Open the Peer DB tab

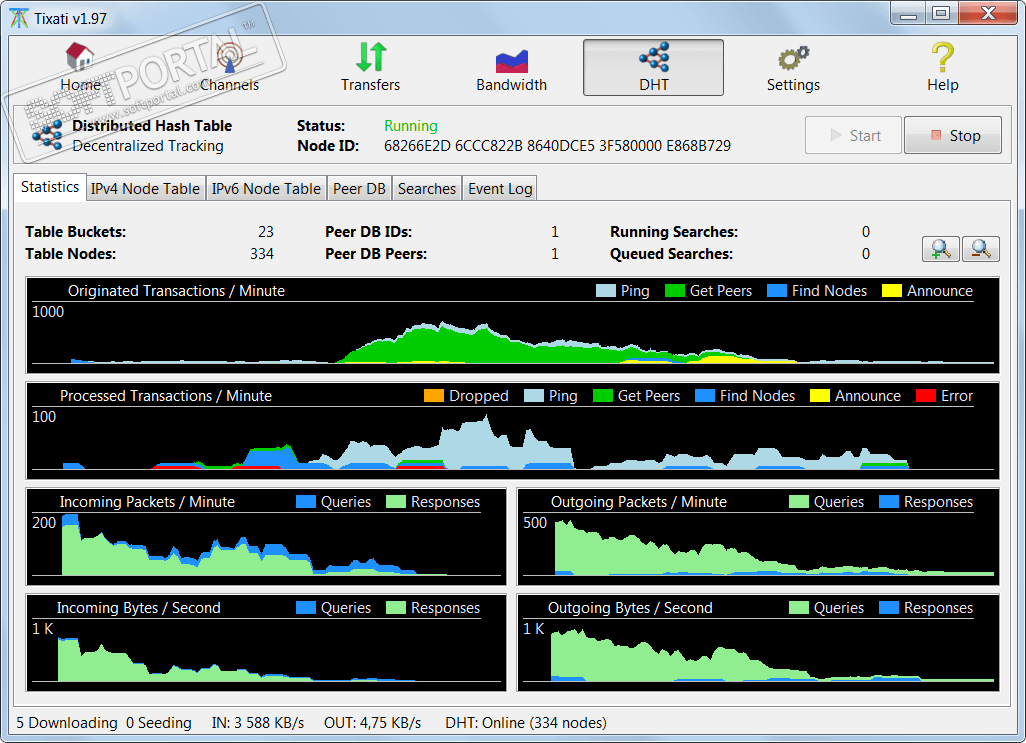tap(359, 188)
